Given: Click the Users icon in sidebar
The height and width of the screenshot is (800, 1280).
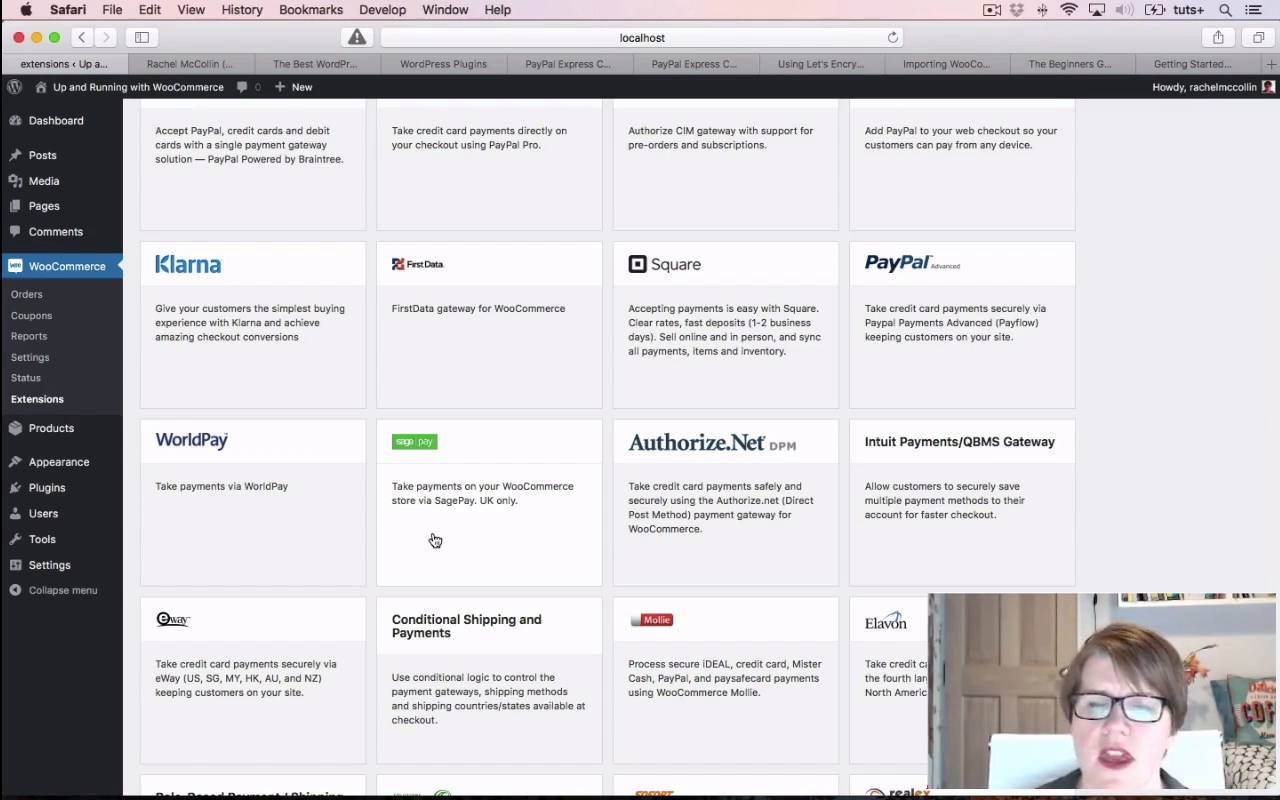Looking at the screenshot, I should pos(15,514).
